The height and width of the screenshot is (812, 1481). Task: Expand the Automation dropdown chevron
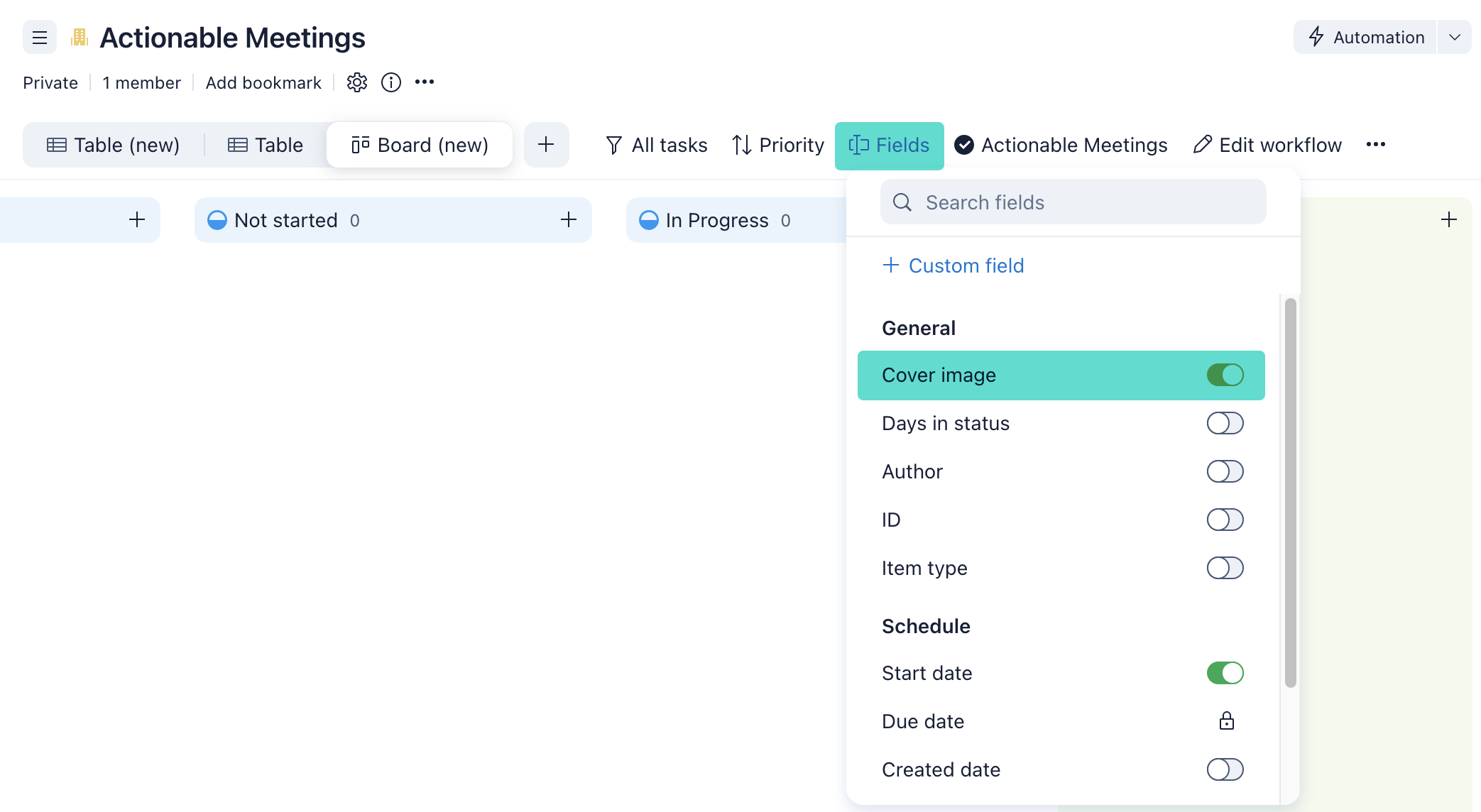[x=1454, y=38]
